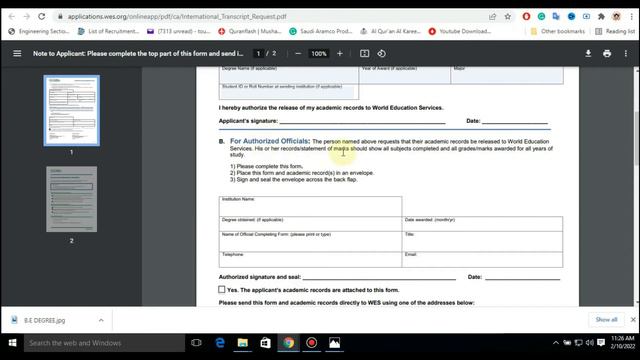Open downloaded B.E DEGREE.jpg file

[x=44, y=320]
